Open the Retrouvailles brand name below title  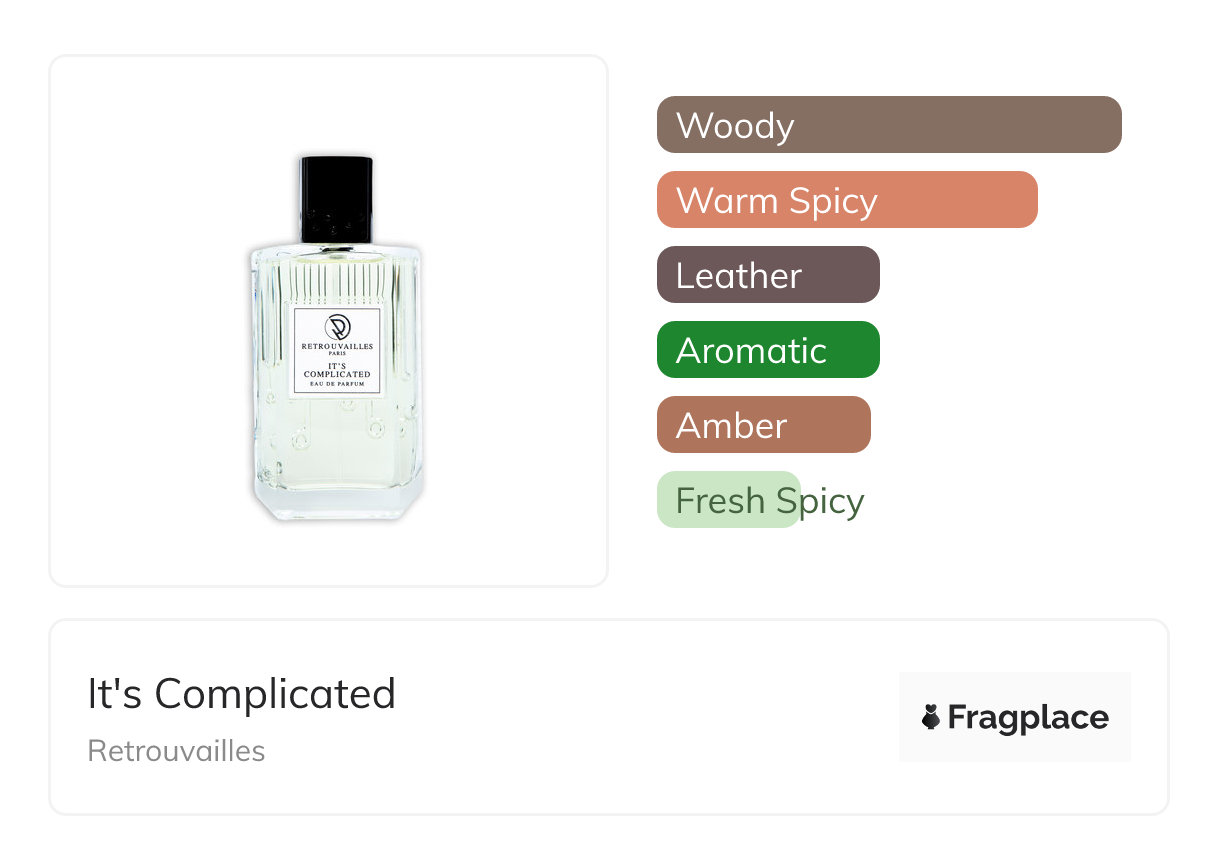click(176, 751)
